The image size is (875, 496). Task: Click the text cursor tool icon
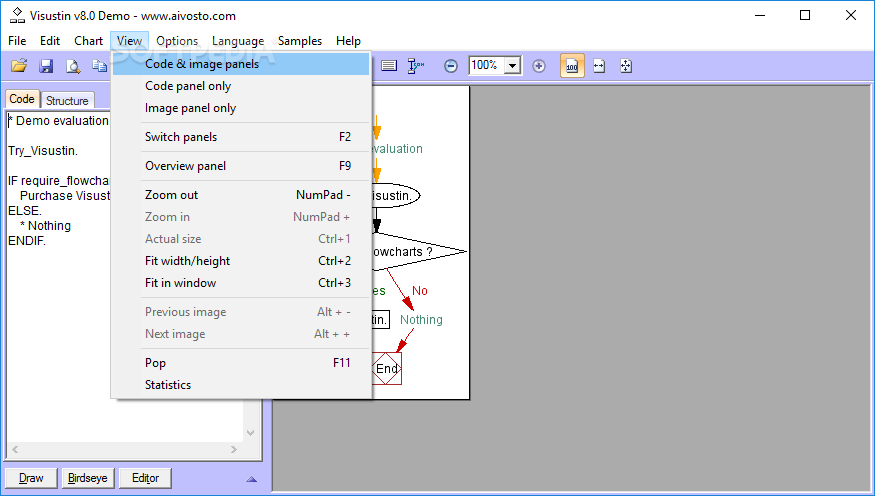[x=416, y=66]
